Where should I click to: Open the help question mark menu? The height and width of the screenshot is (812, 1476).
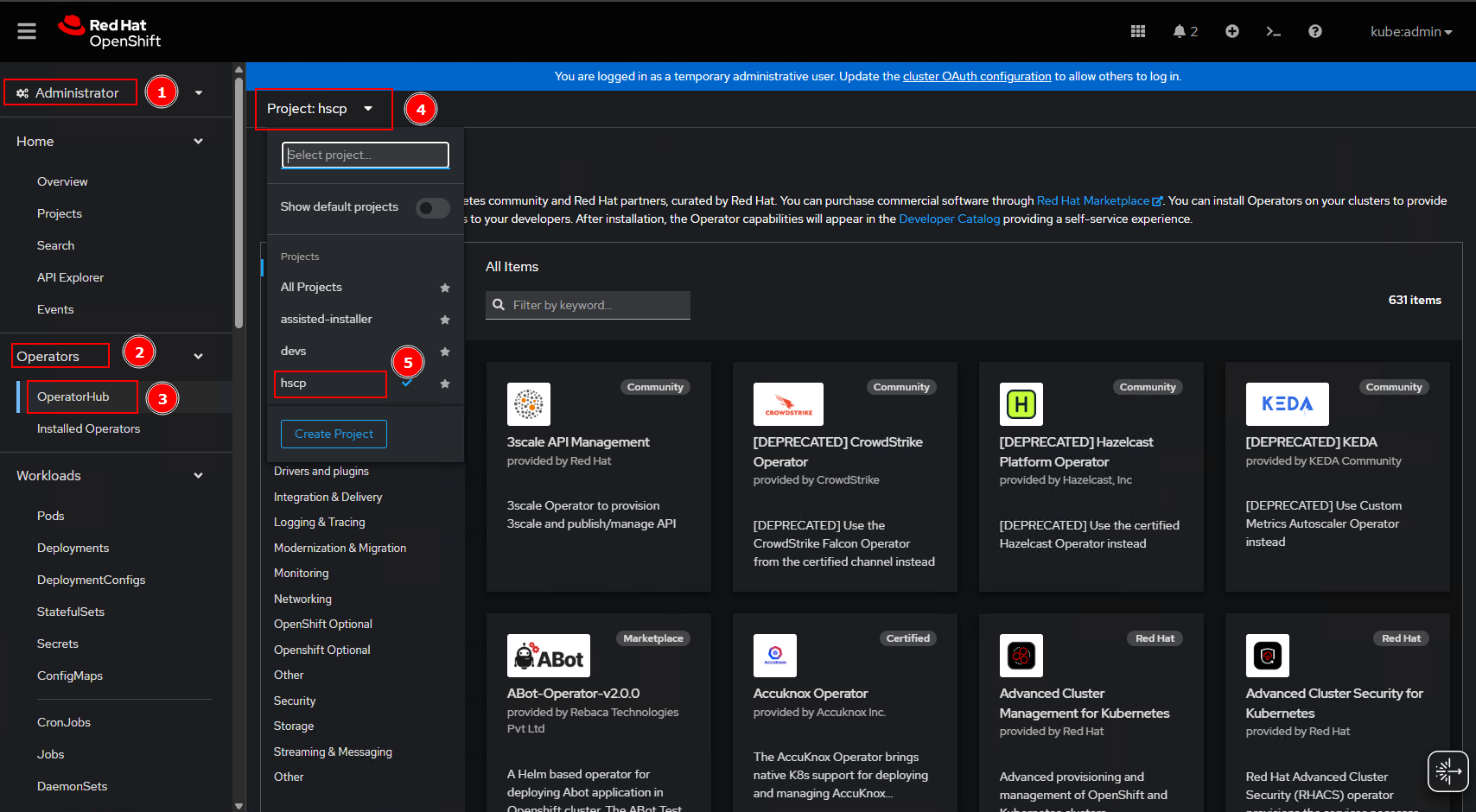pos(1315,31)
